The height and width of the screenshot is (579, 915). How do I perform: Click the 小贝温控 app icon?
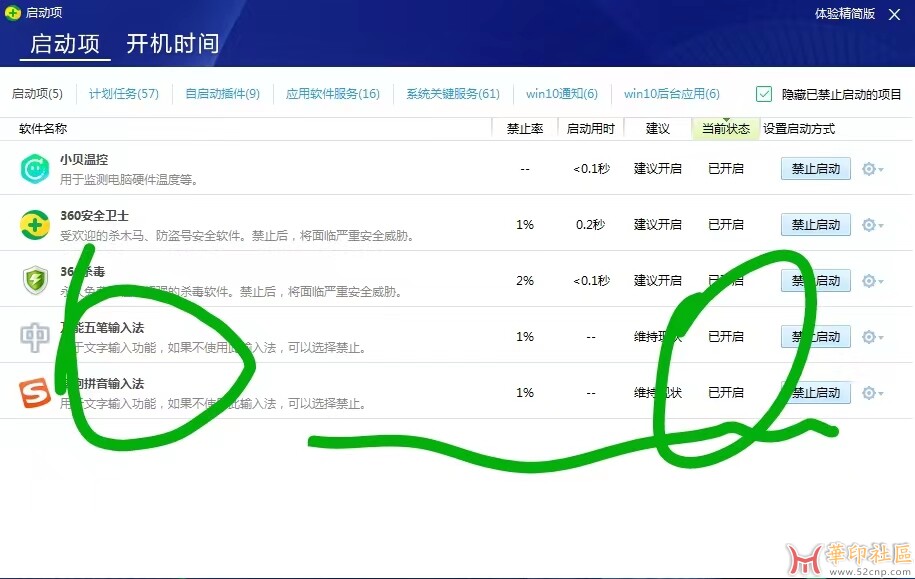pos(35,169)
